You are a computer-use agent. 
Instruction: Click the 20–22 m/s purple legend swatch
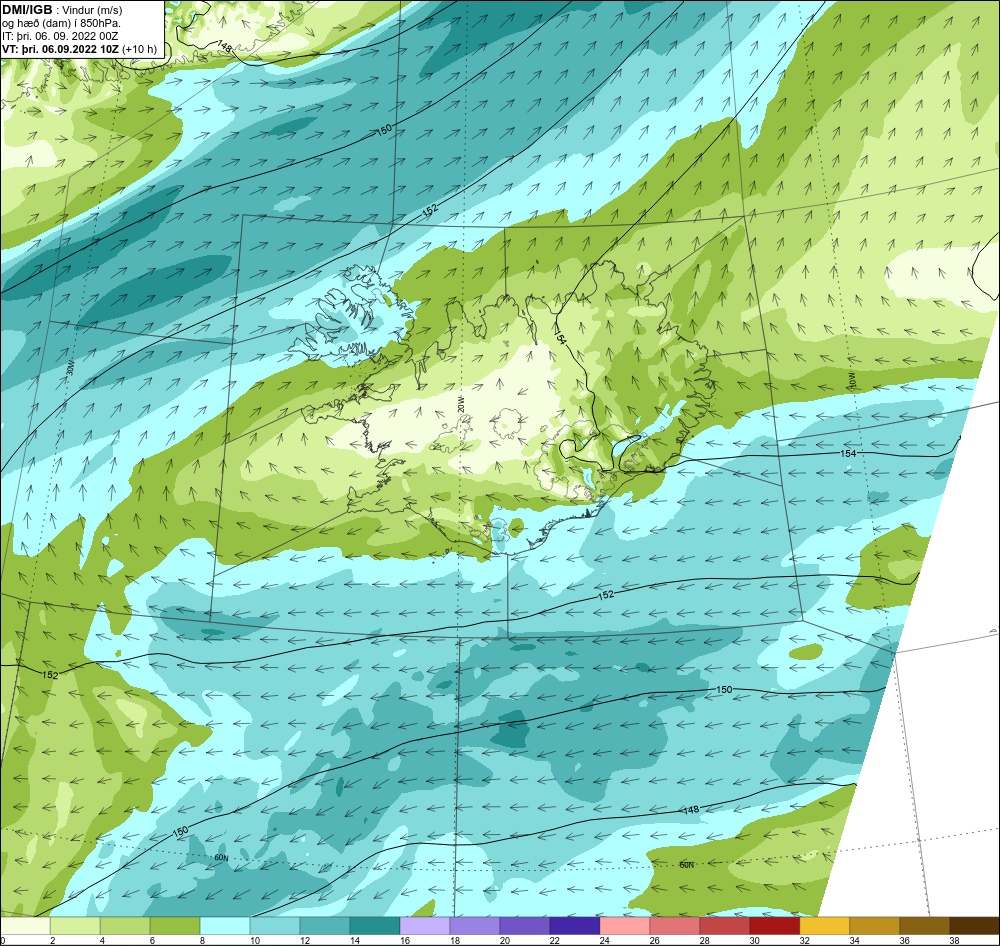(525, 926)
